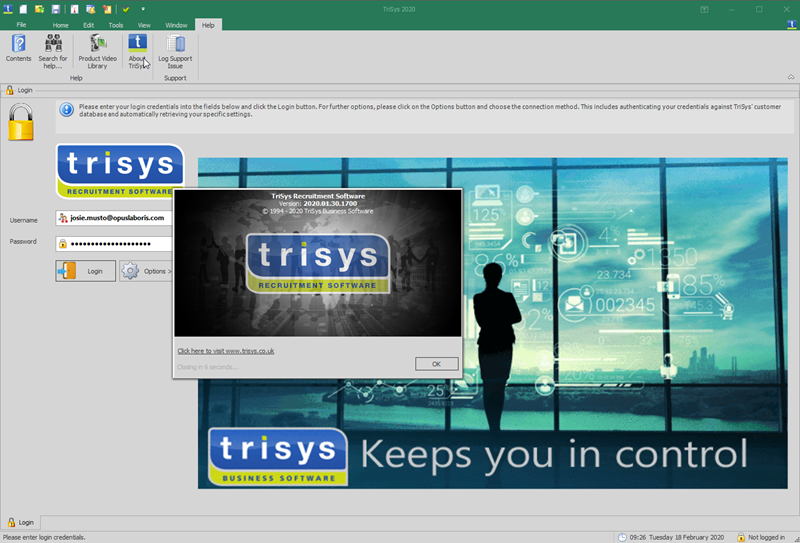The height and width of the screenshot is (543, 800).
Task: Click the 'Keeps you in control' banner image
Action: 492,323
